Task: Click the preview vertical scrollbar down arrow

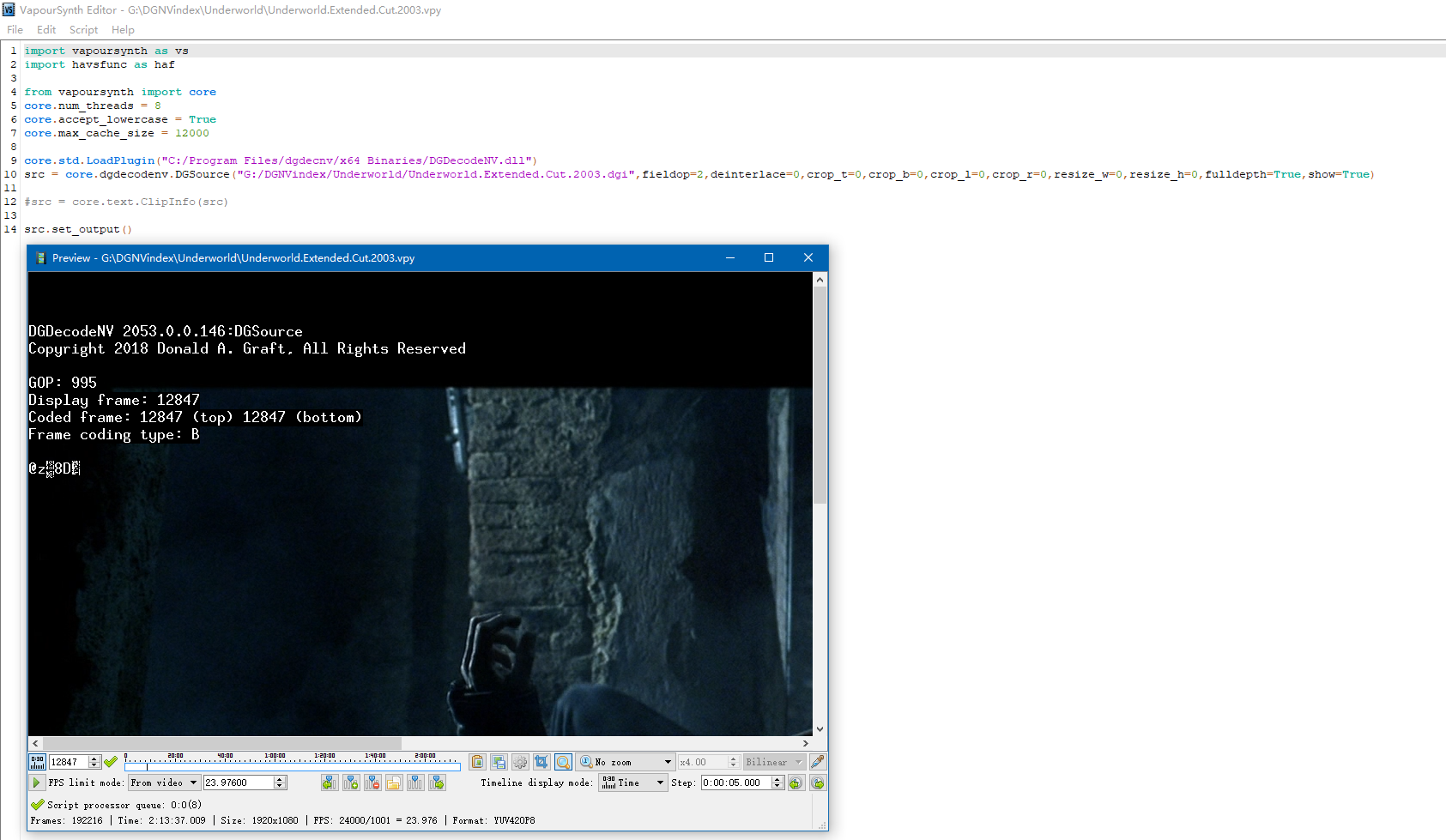Action: click(x=820, y=729)
